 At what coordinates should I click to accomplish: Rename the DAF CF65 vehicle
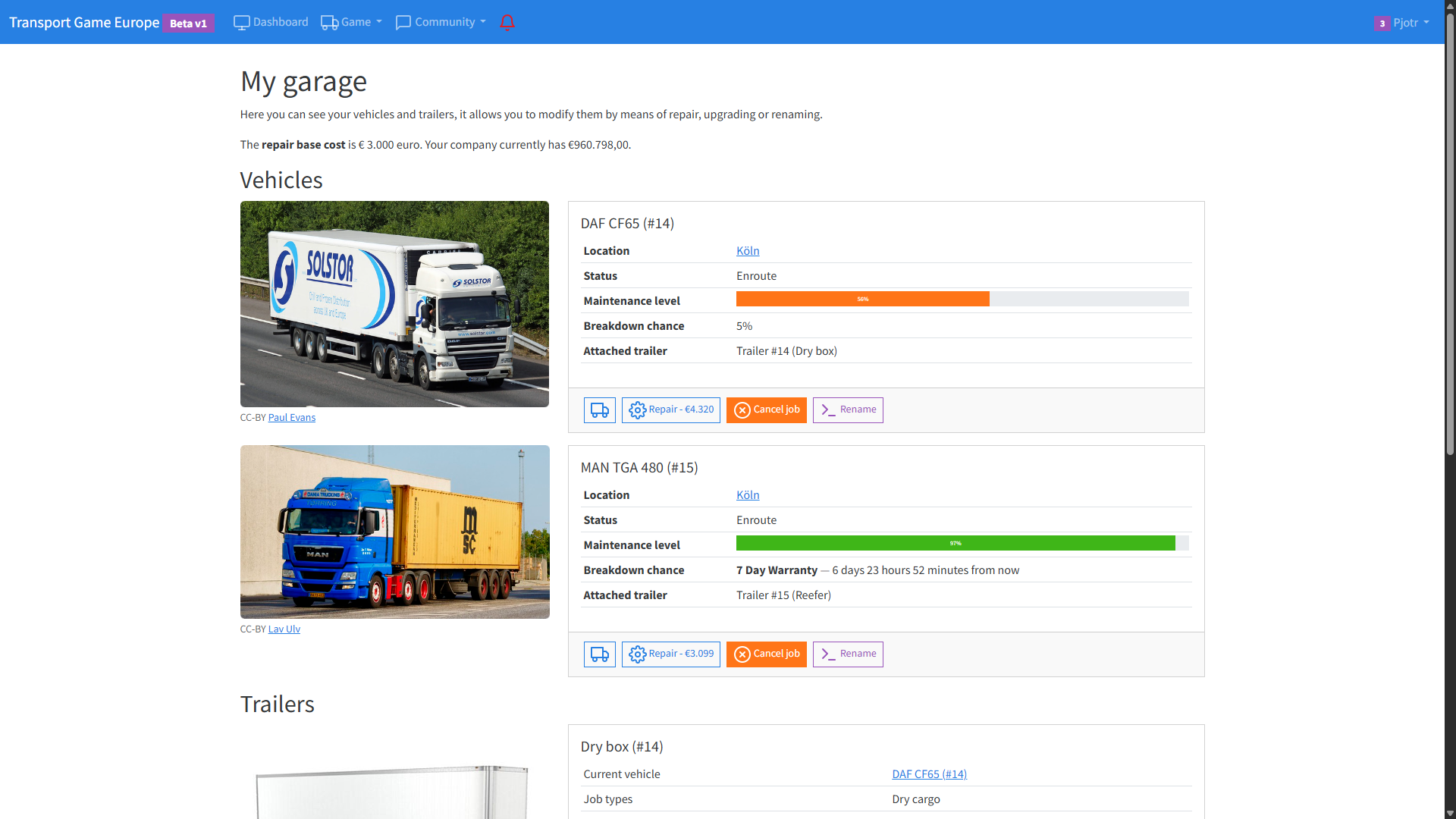[x=848, y=410]
